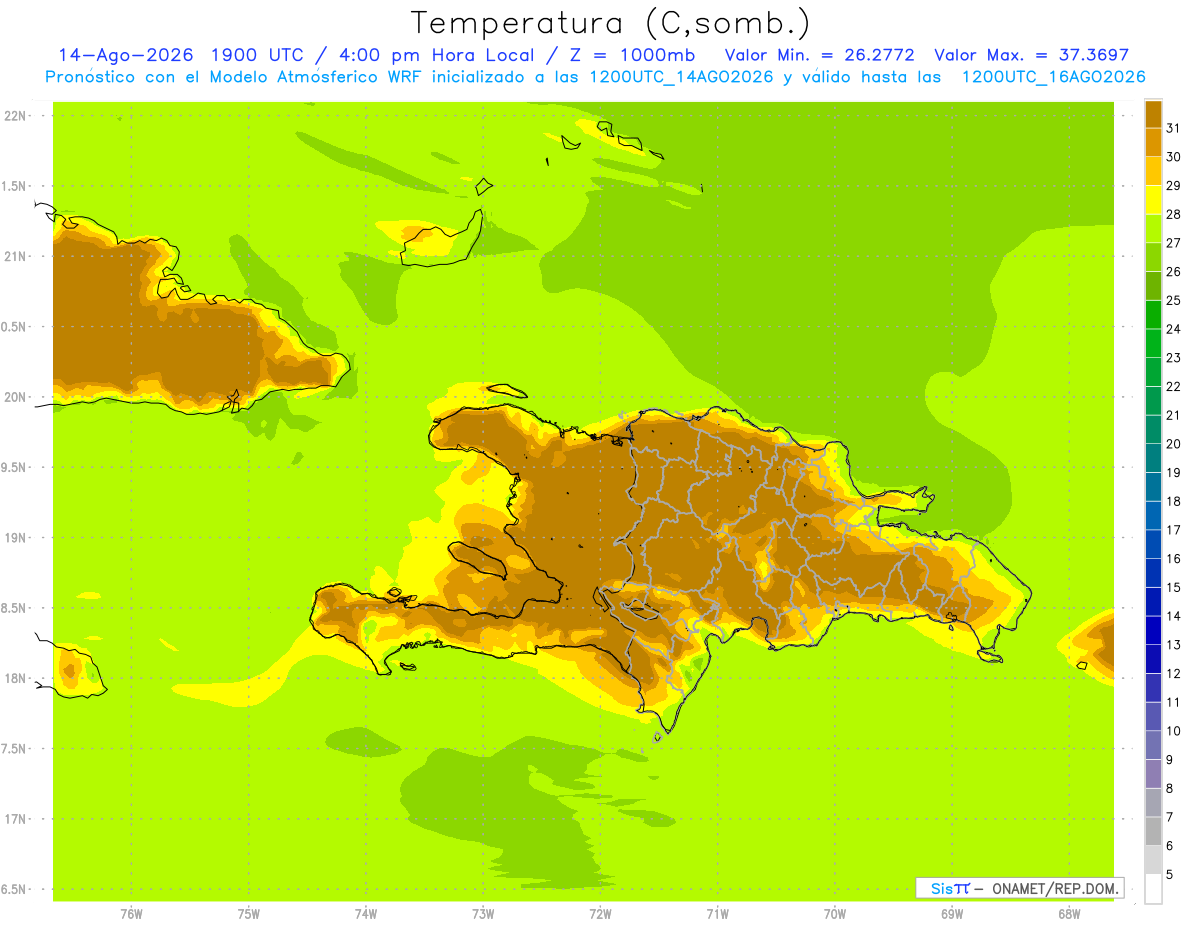Click the 9.5N latitude label
1200x927 pixels.
tap(14, 467)
